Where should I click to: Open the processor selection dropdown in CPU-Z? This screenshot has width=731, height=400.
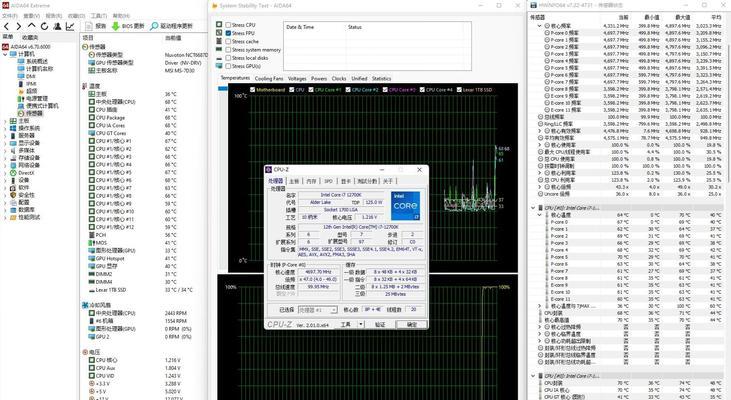317,310
